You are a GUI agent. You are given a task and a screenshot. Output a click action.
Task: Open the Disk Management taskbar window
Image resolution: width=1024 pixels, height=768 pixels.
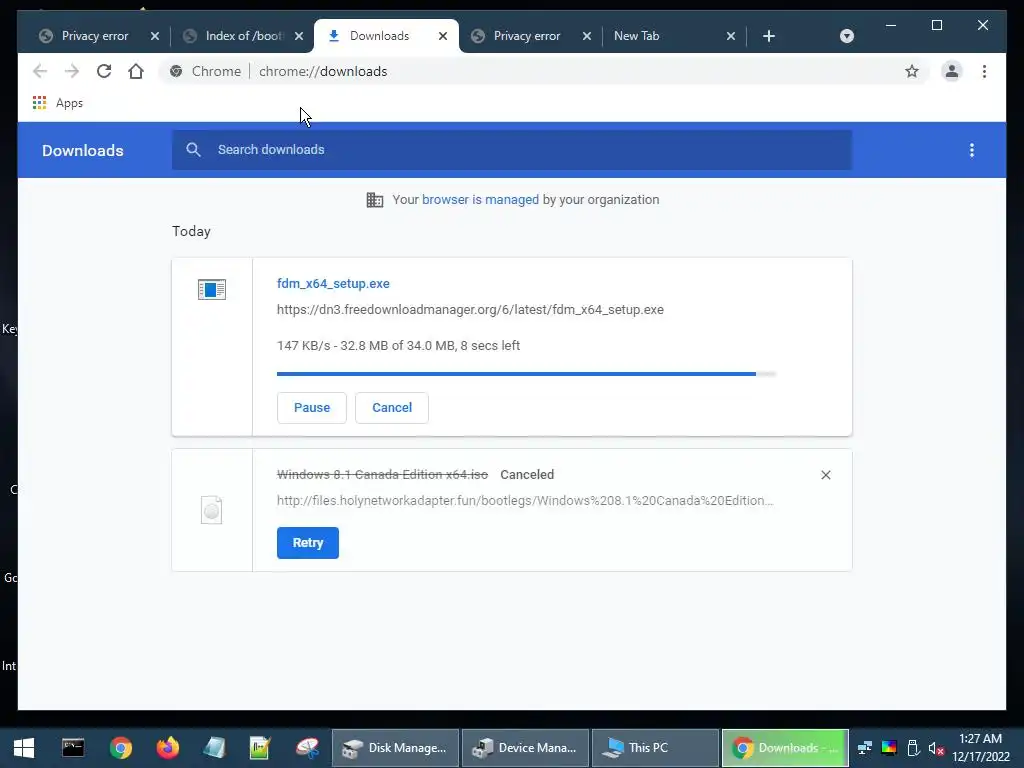point(395,748)
